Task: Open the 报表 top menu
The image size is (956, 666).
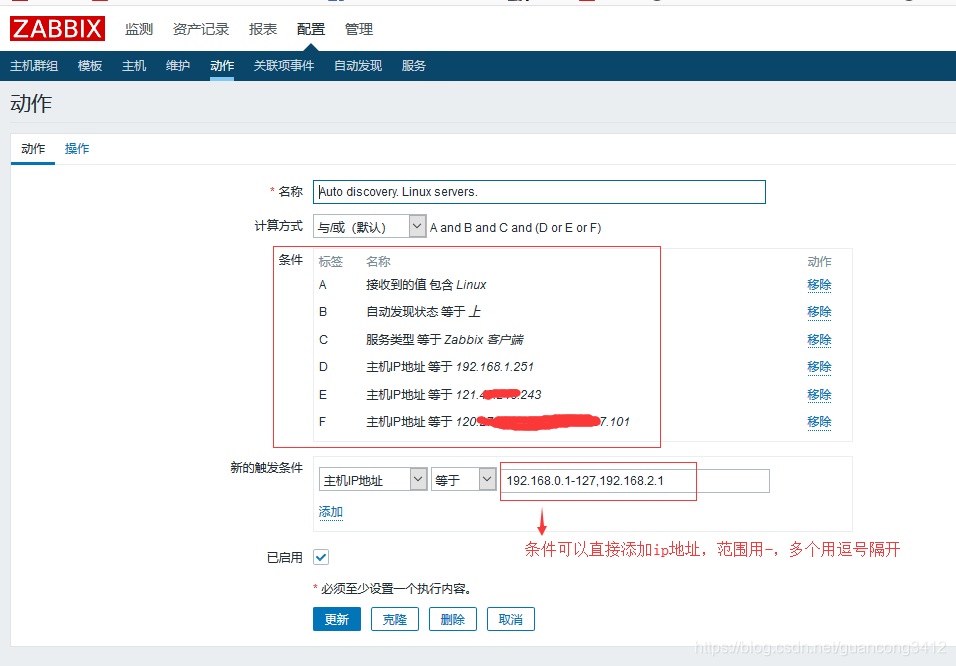Action: (263, 29)
